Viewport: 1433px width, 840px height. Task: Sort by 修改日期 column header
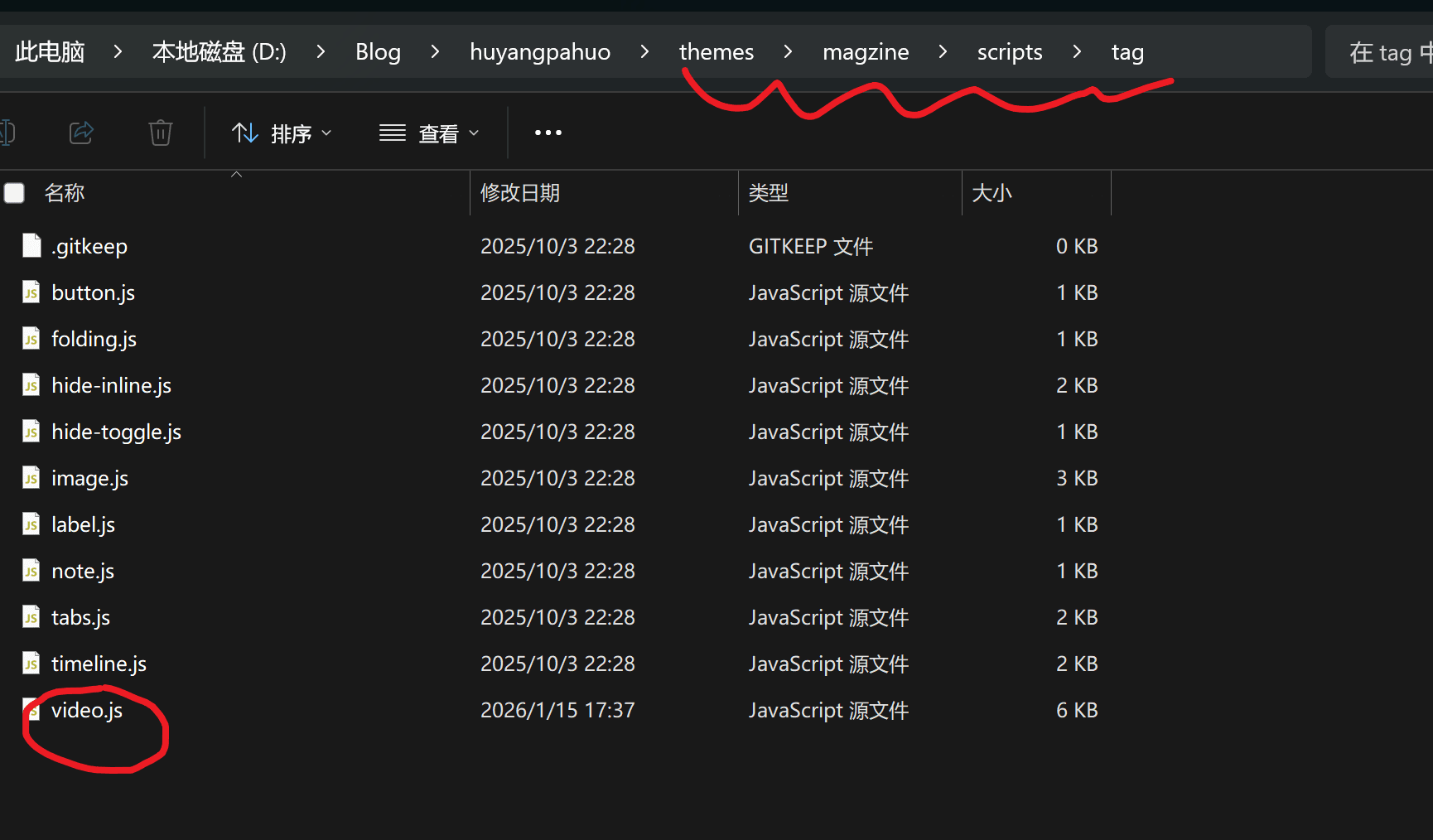(x=520, y=193)
